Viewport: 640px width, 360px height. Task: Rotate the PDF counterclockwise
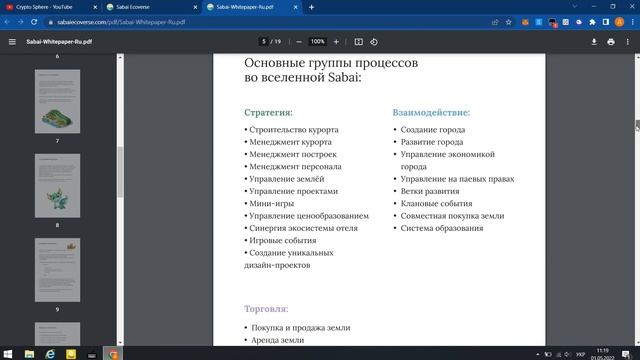[x=374, y=42]
